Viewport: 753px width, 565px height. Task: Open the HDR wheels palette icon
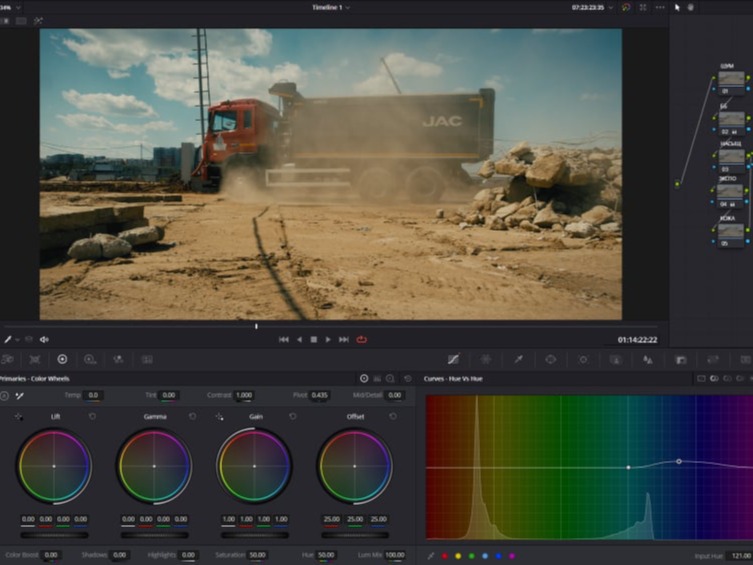point(90,359)
